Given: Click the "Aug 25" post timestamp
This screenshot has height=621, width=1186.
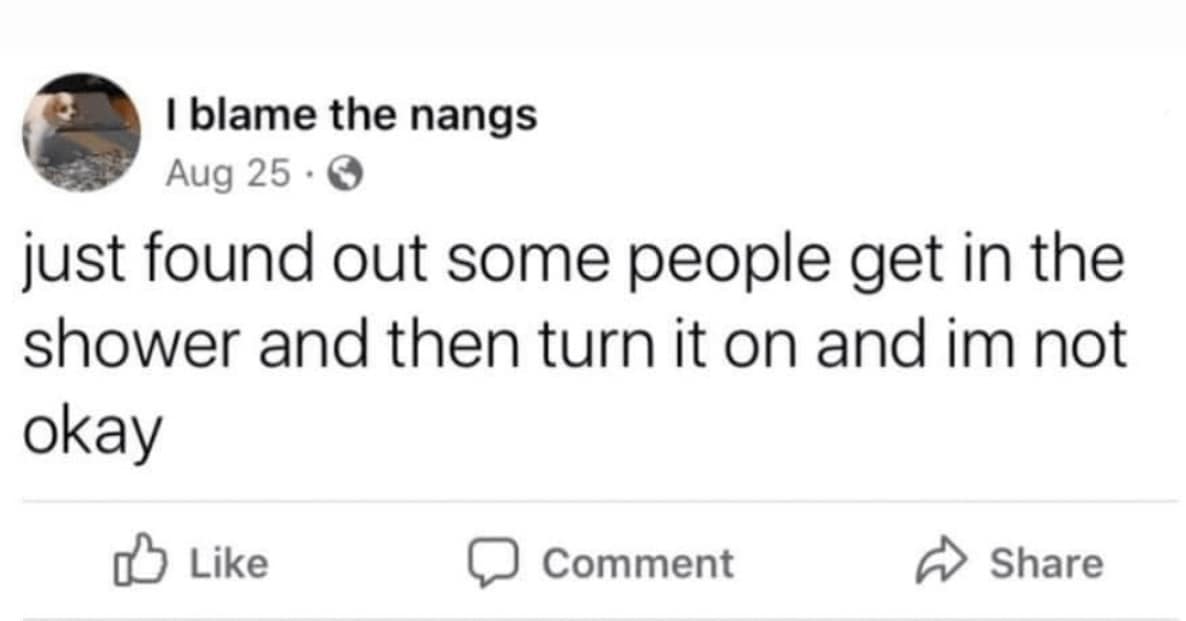Looking at the screenshot, I should [x=228, y=175].
